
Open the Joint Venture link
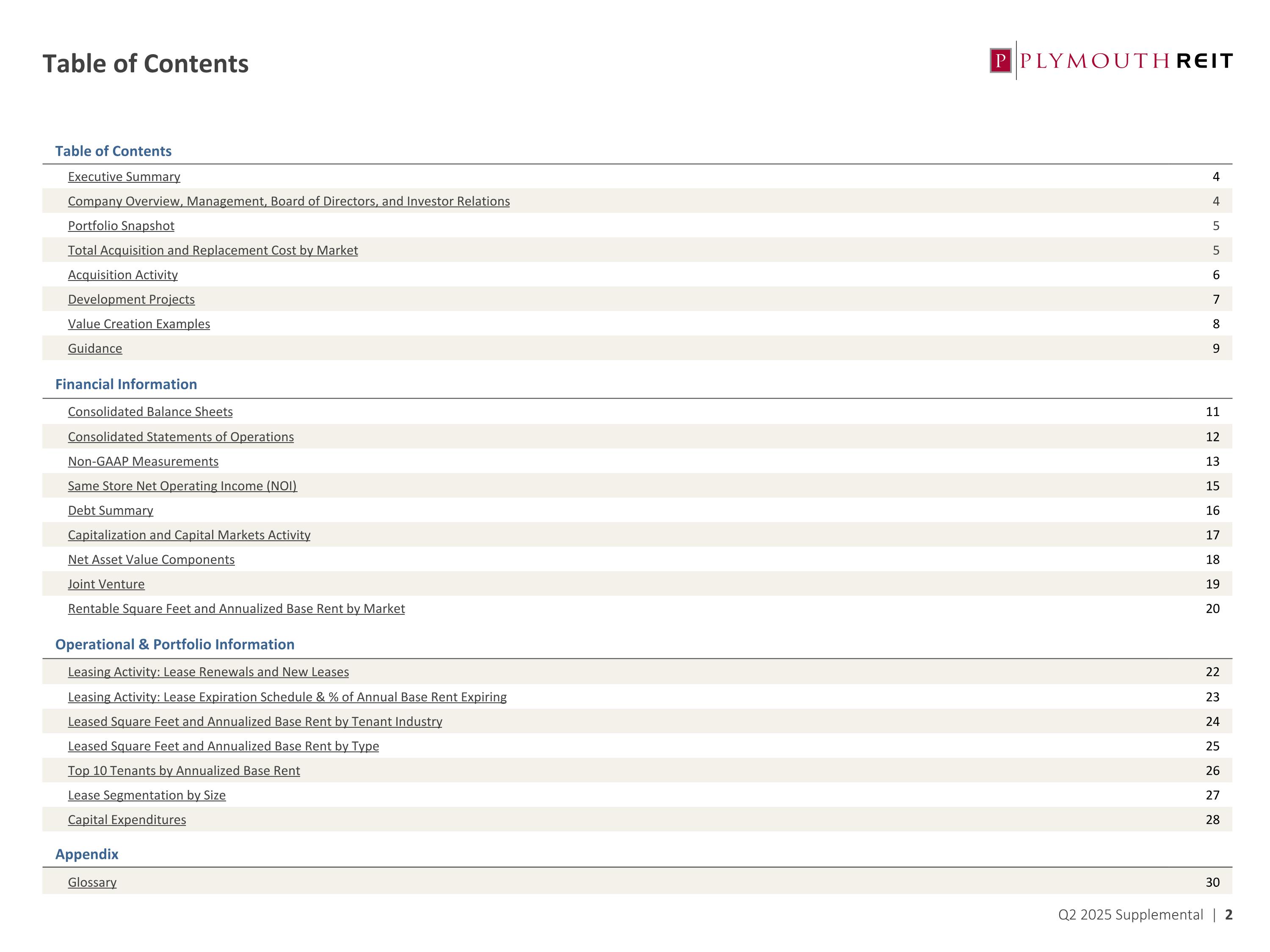click(x=106, y=584)
